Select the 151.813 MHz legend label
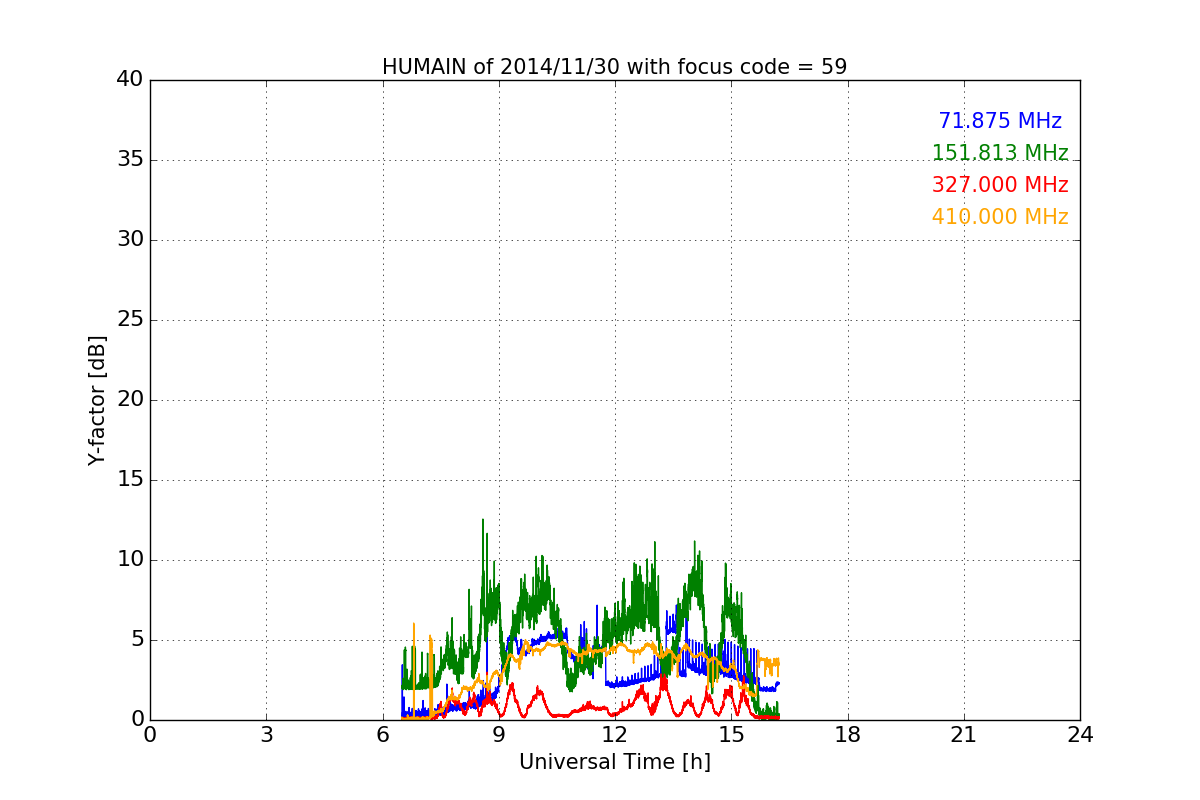This screenshot has height=800, width=1200. pos(1000,153)
